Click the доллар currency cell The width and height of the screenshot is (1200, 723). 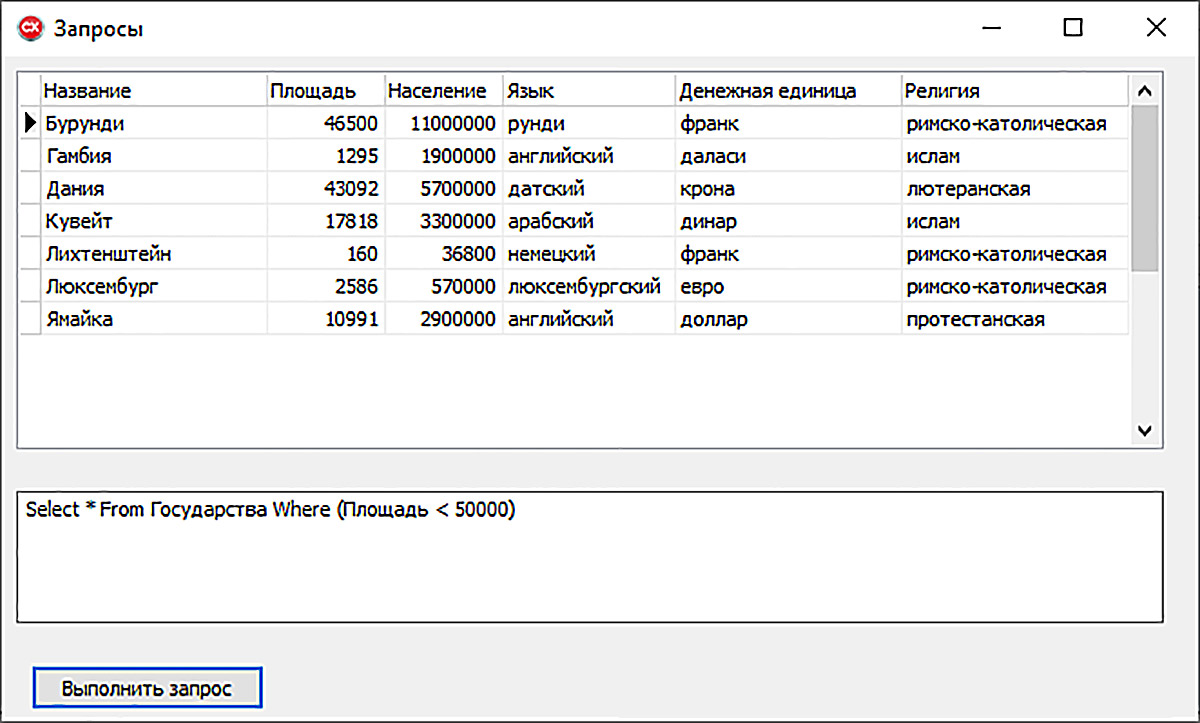tap(788, 319)
